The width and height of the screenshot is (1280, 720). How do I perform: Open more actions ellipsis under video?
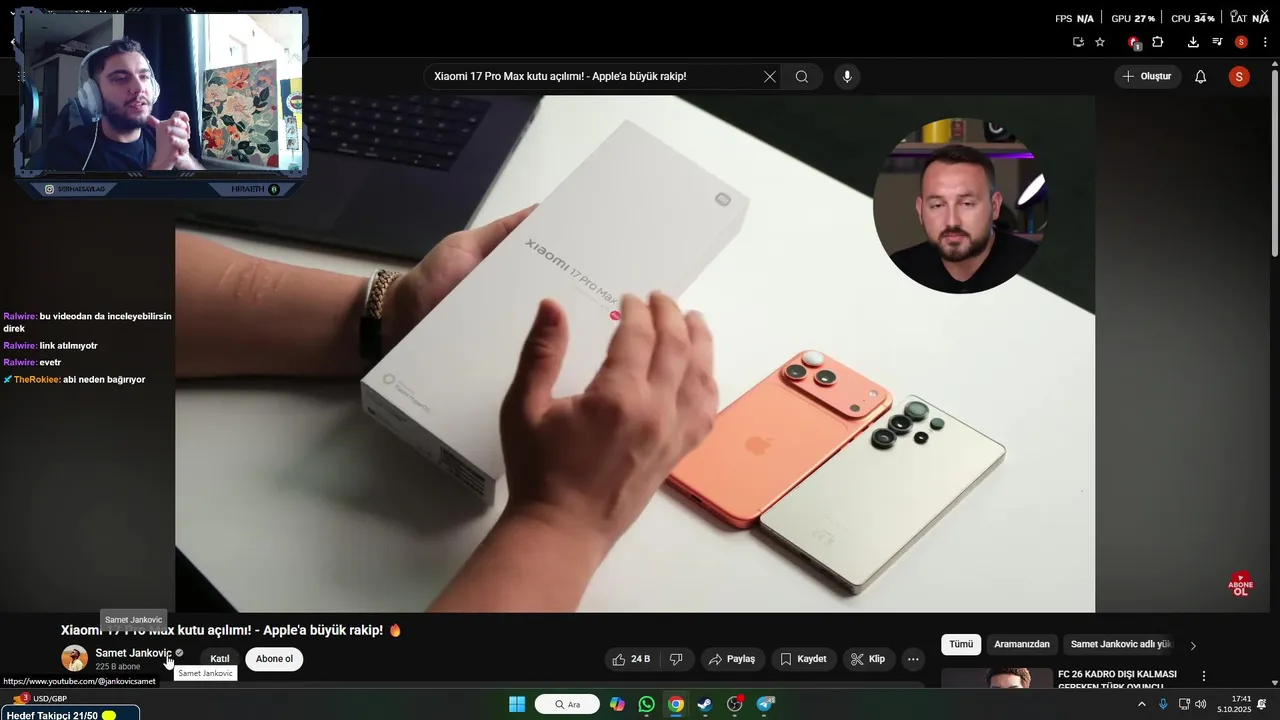click(912, 659)
